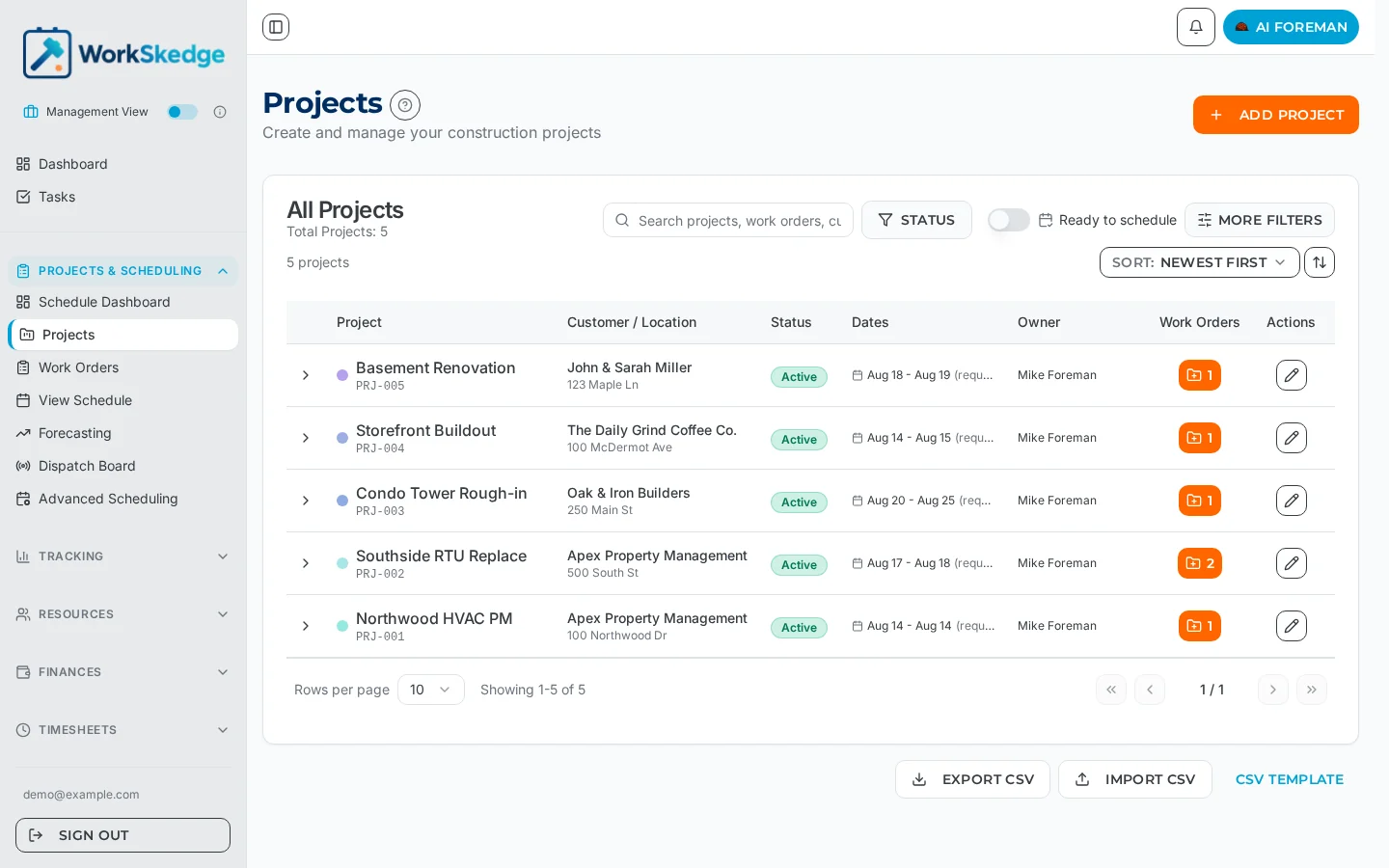This screenshot has height=868, width=1389.
Task: Go to previous page arrow
Action: click(x=1150, y=690)
